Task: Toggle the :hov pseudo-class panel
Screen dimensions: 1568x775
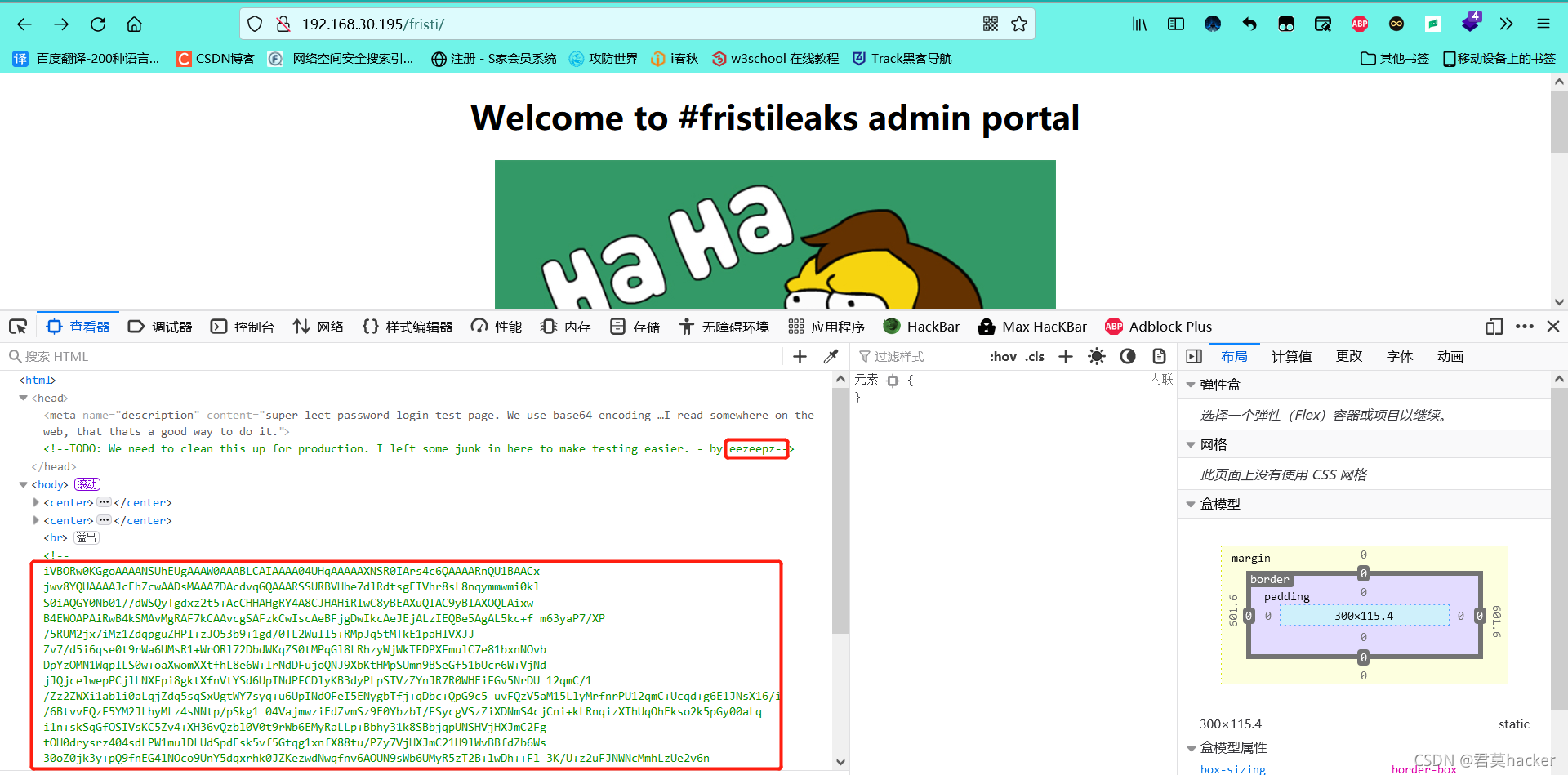Action: (1004, 357)
